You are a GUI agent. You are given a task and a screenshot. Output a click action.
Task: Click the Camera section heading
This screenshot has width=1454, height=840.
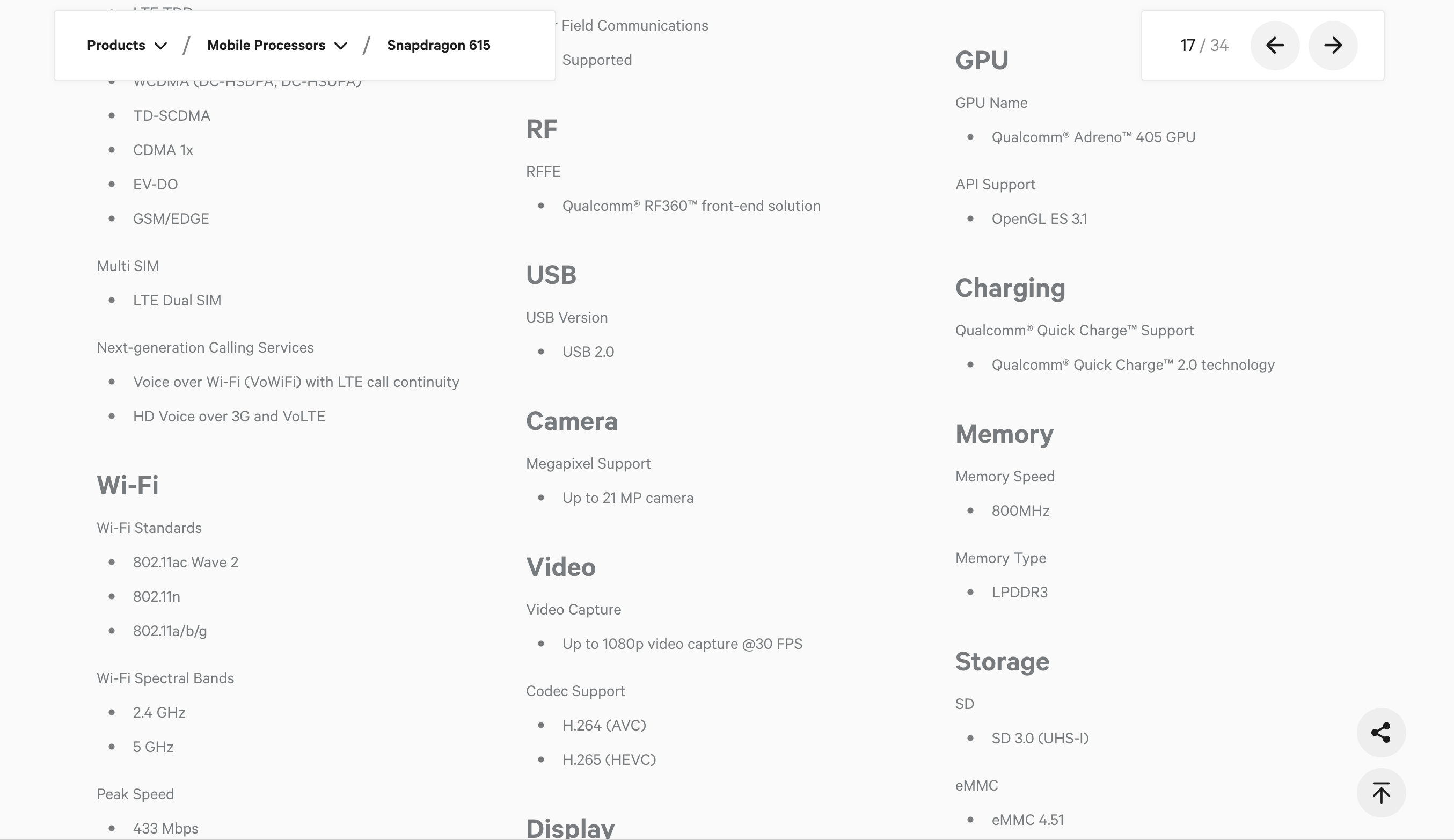click(572, 421)
